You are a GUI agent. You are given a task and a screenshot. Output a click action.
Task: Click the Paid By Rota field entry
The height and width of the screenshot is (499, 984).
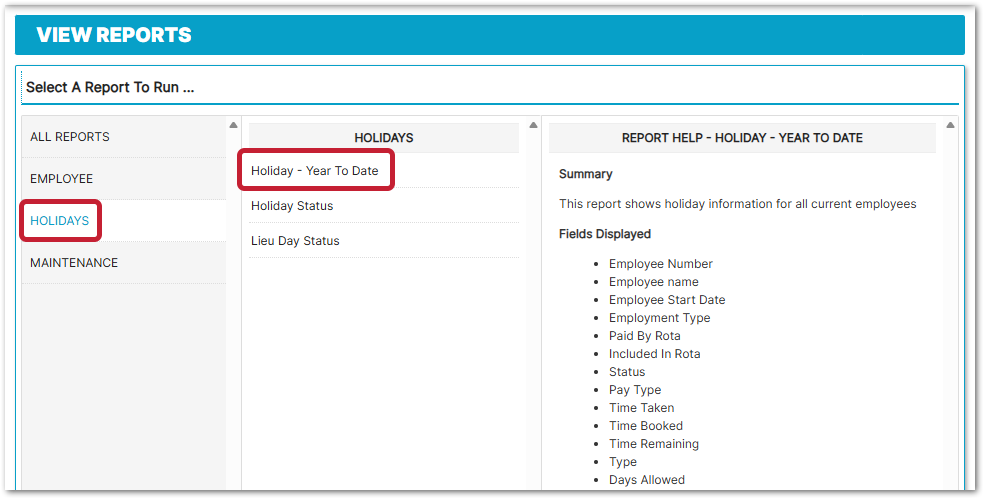[x=644, y=336]
